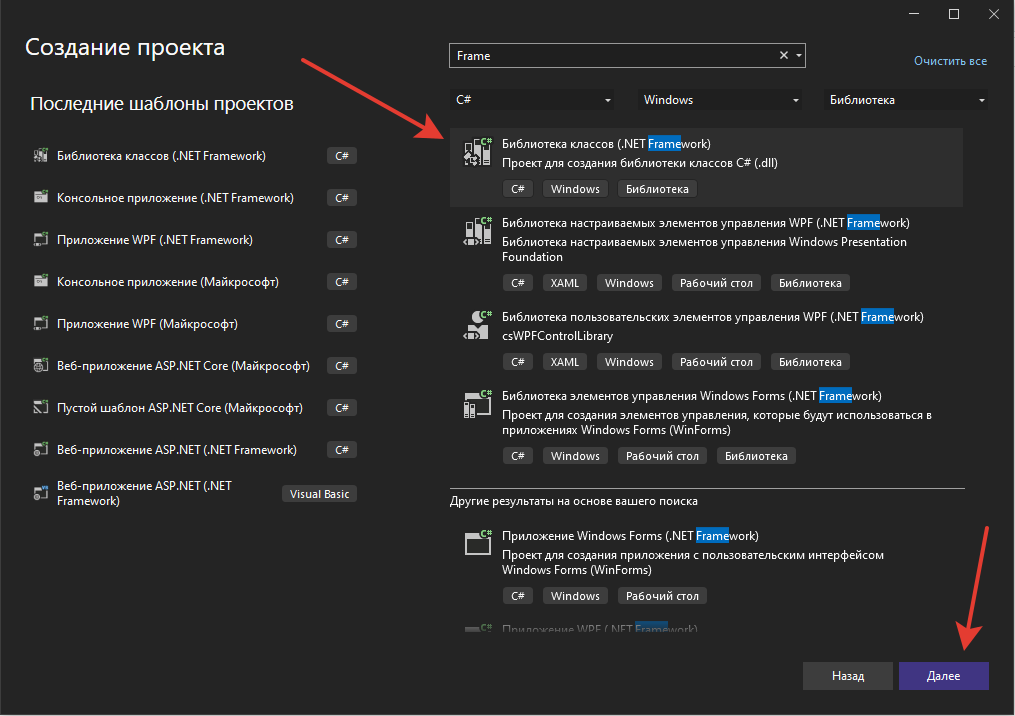
Task: Expand the search history dropdown arrow
Action: (x=799, y=56)
